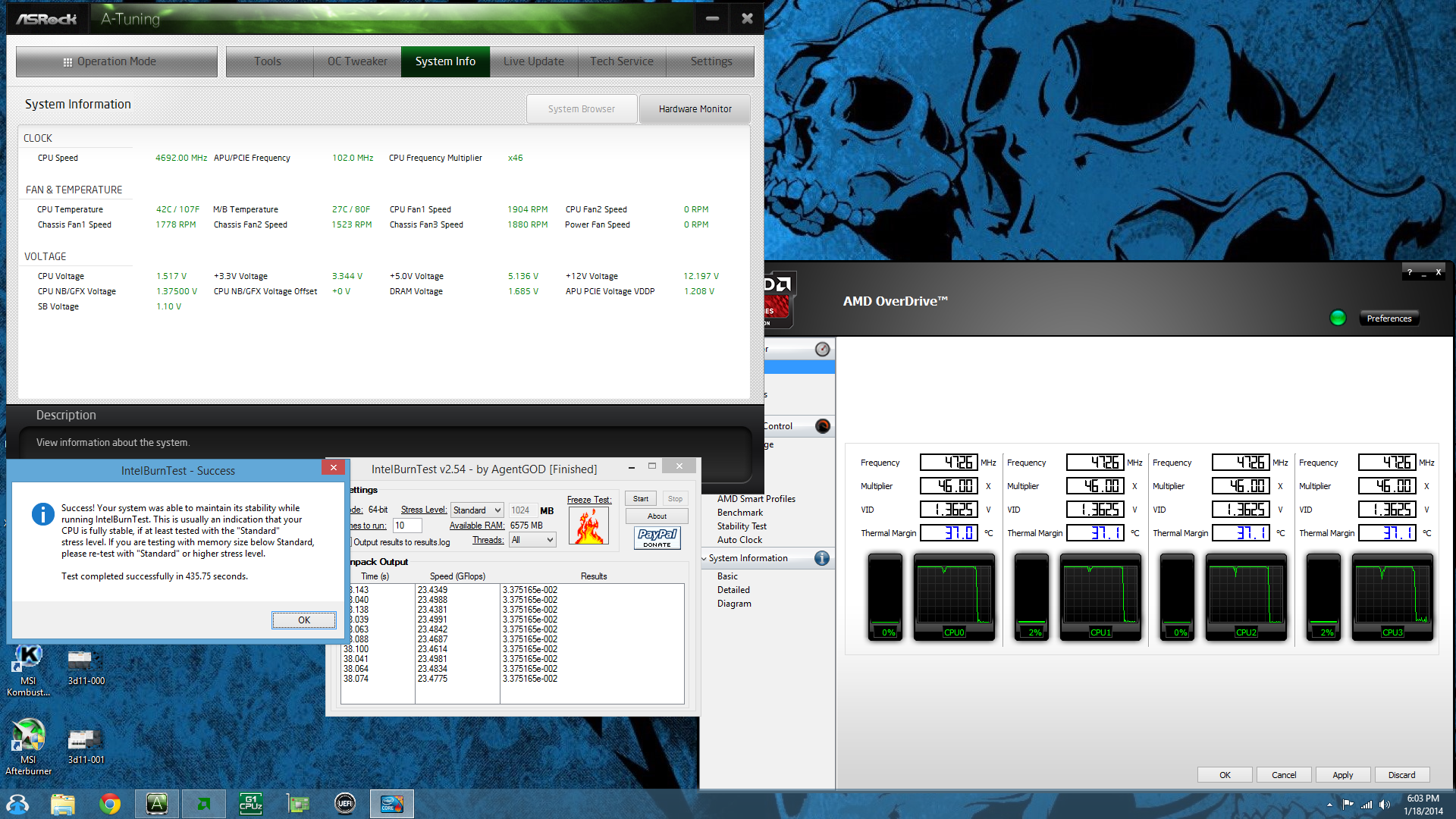This screenshot has height=819, width=1456.
Task: Open the 3d11-001 desktop file
Action: [x=86, y=746]
